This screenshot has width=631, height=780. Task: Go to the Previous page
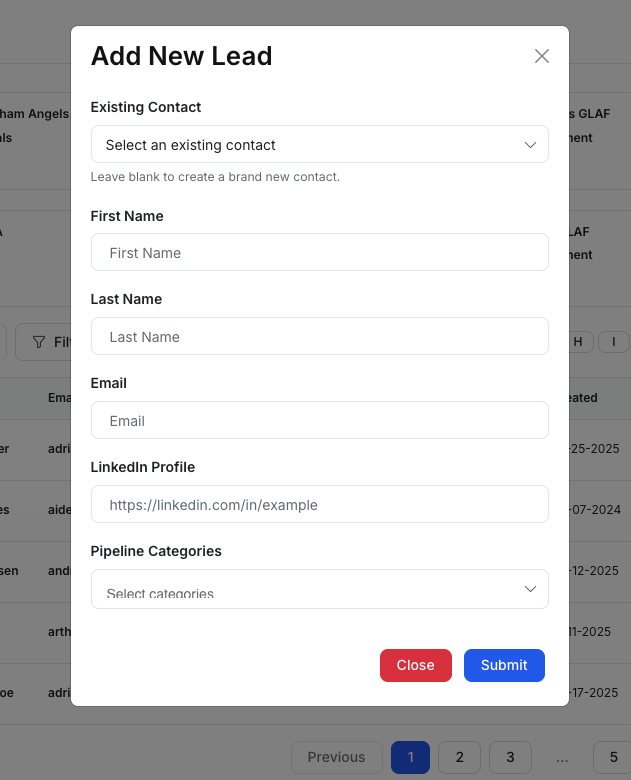point(336,757)
